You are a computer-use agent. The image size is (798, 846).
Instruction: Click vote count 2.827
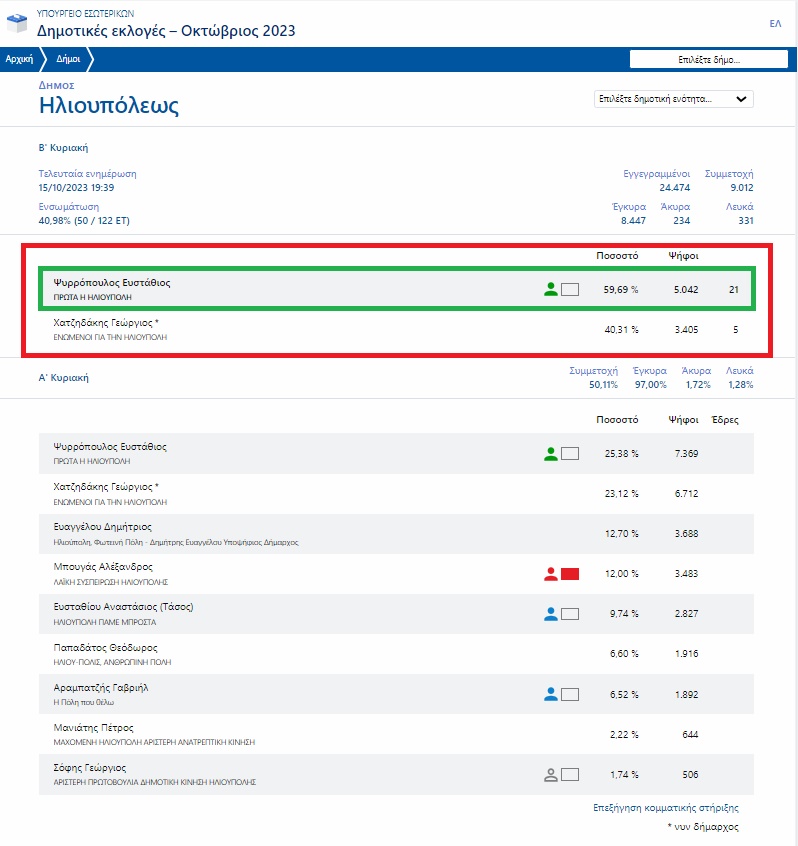coord(686,613)
